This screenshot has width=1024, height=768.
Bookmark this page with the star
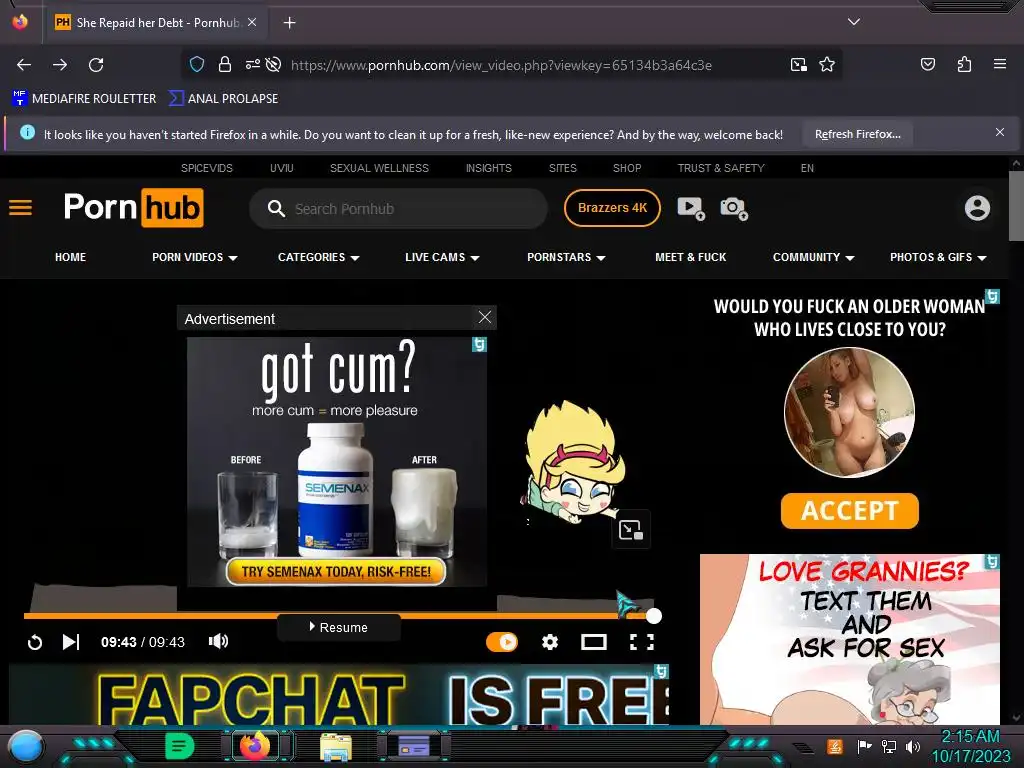pos(827,65)
